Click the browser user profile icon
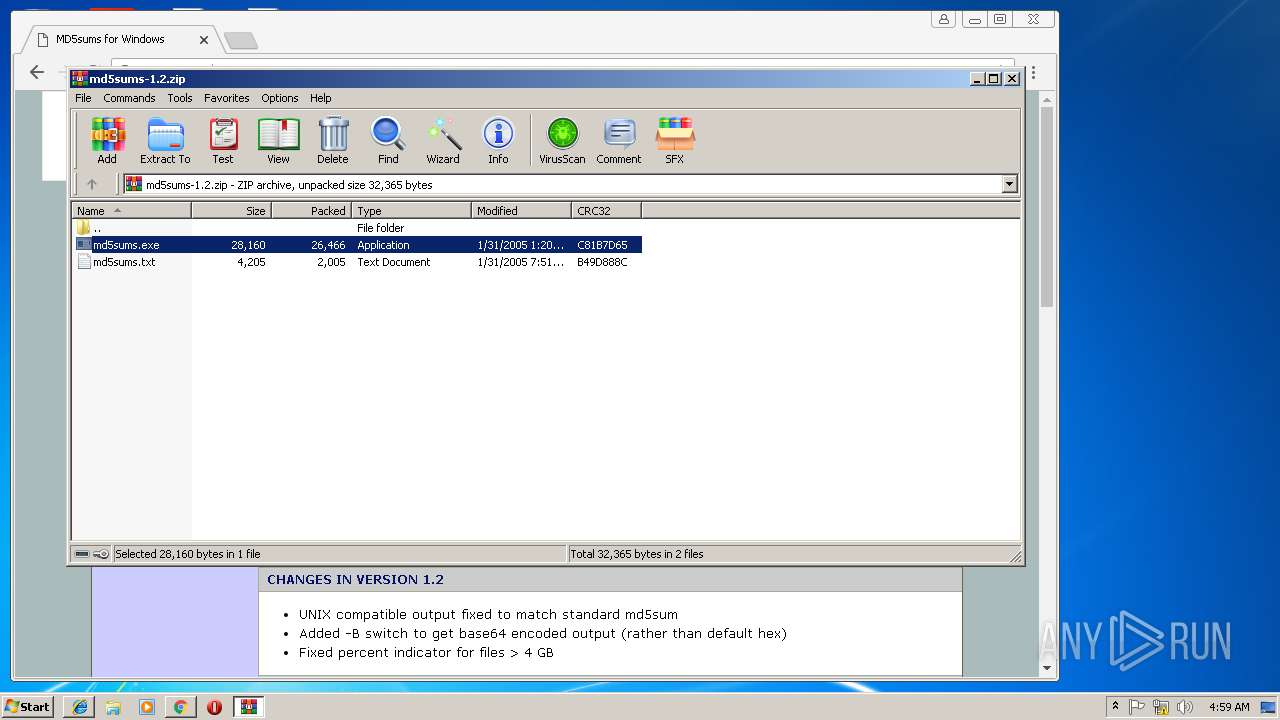 click(943, 19)
